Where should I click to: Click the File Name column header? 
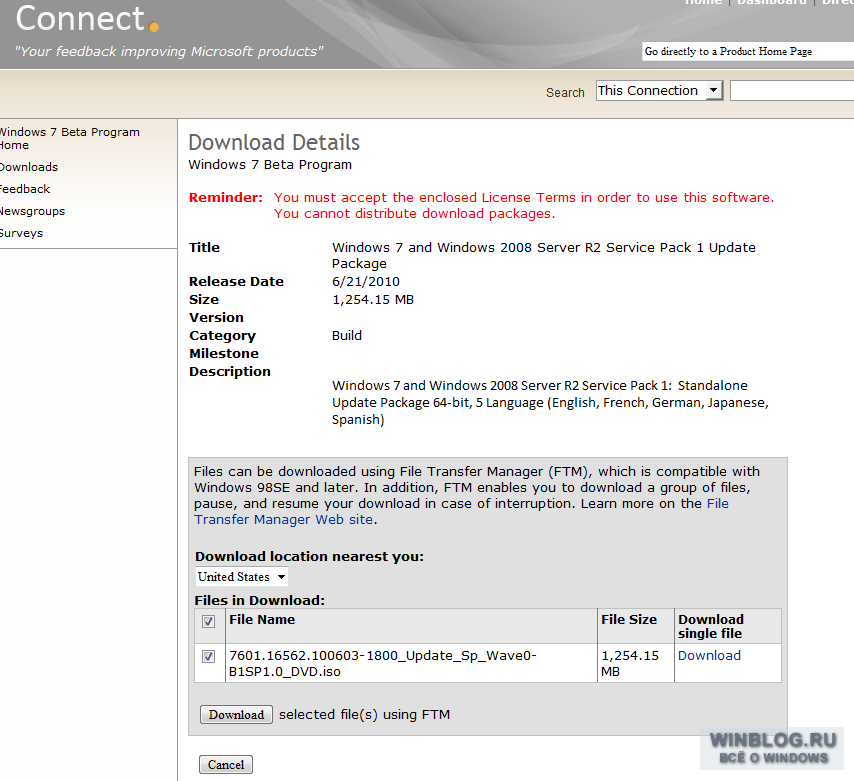(x=262, y=620)
